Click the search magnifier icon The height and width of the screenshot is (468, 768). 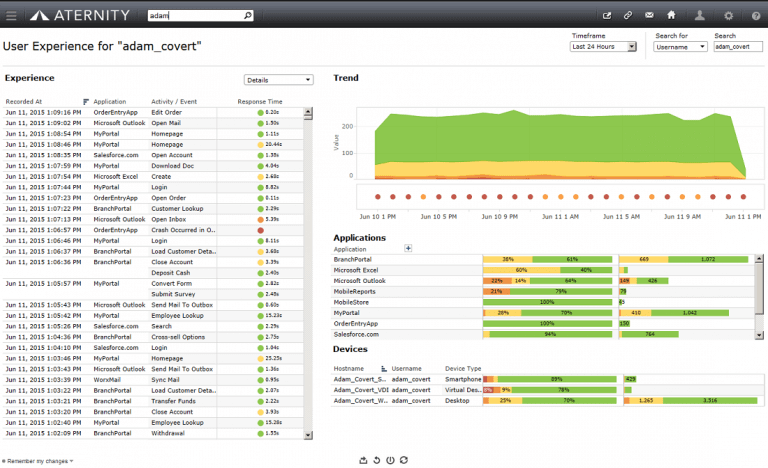tap(248, 16)
